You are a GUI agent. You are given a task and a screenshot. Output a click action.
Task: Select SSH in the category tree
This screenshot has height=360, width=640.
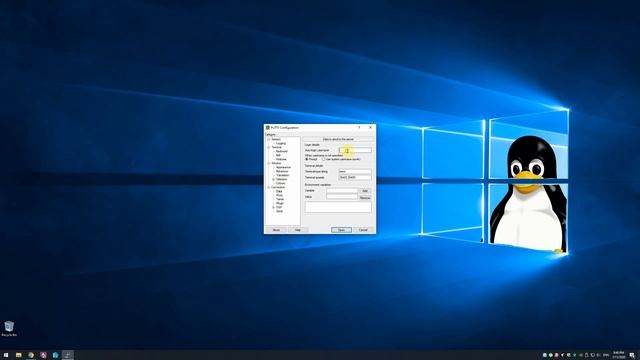tap(279, 207)
